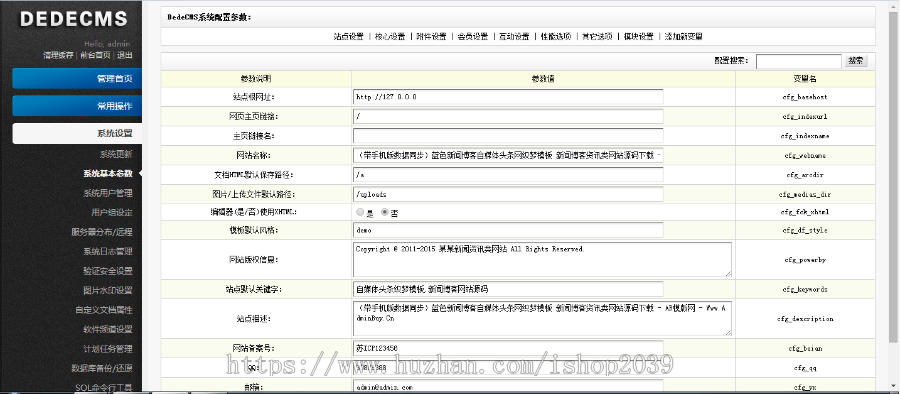Open 计划任务管理 in the sidebar

point(108,349)
